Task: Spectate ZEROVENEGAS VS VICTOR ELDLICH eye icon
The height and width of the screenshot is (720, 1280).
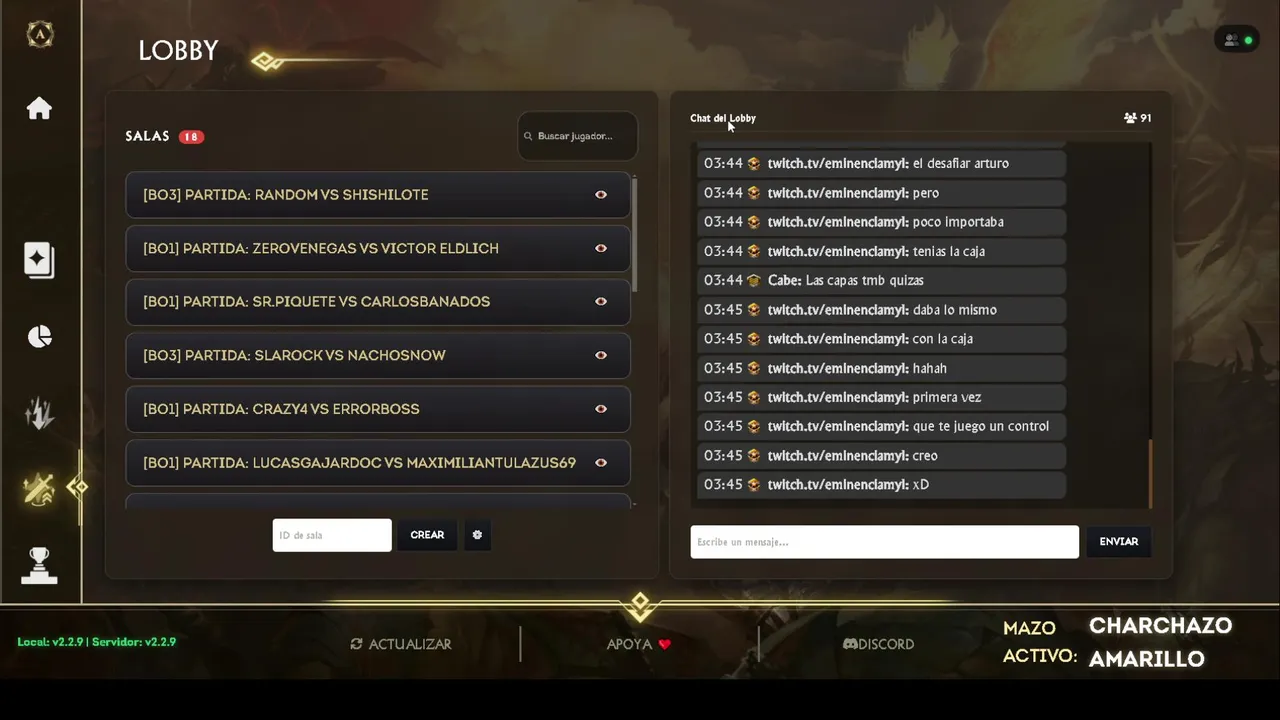Action: [x=601, y=248]
